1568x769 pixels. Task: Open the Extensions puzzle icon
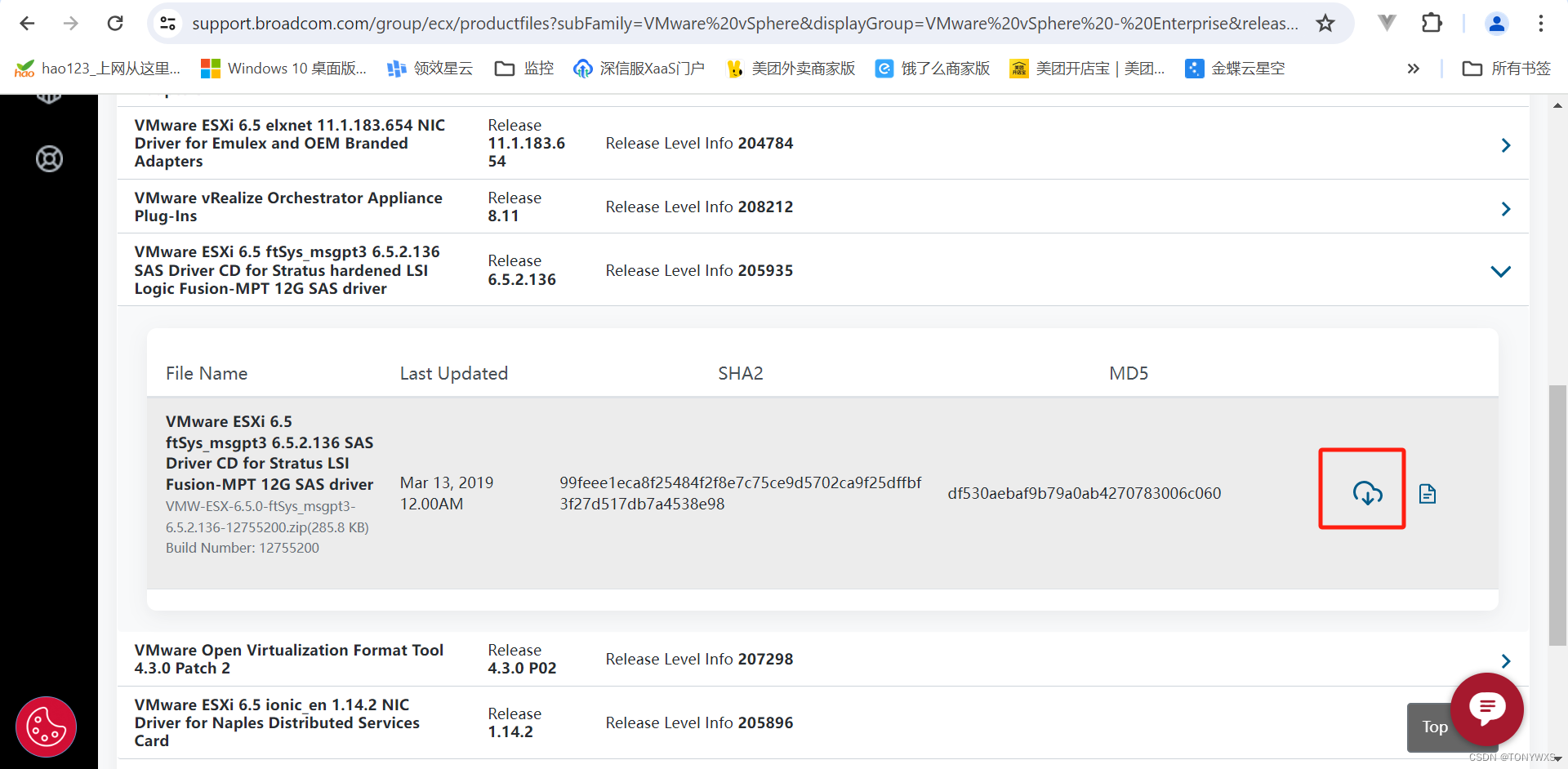[1432, 24]
